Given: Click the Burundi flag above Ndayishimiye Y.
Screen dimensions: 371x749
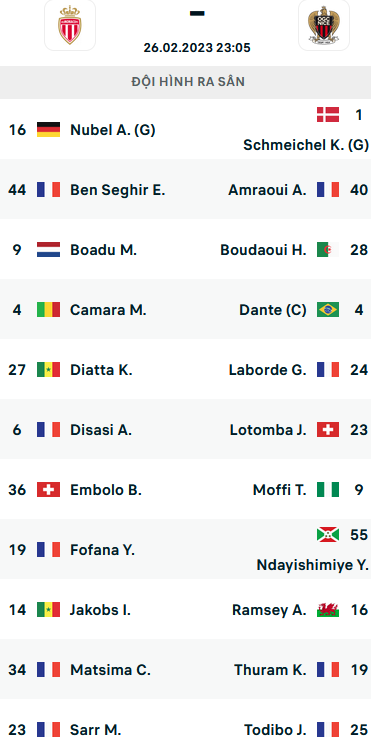Looking at the screenshot, I should (x=328, y=534).
